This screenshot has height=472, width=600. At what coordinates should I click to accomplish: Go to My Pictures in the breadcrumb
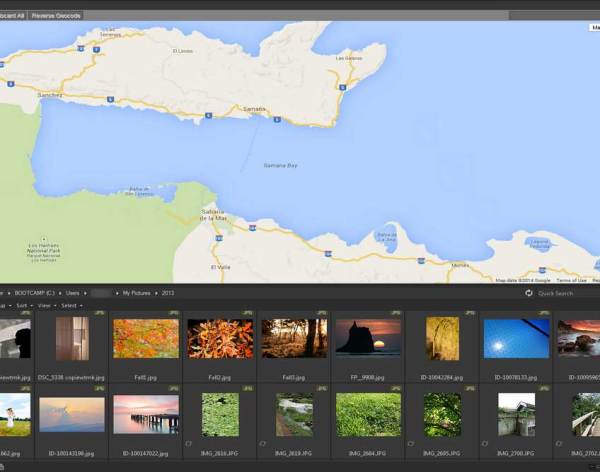136,293
